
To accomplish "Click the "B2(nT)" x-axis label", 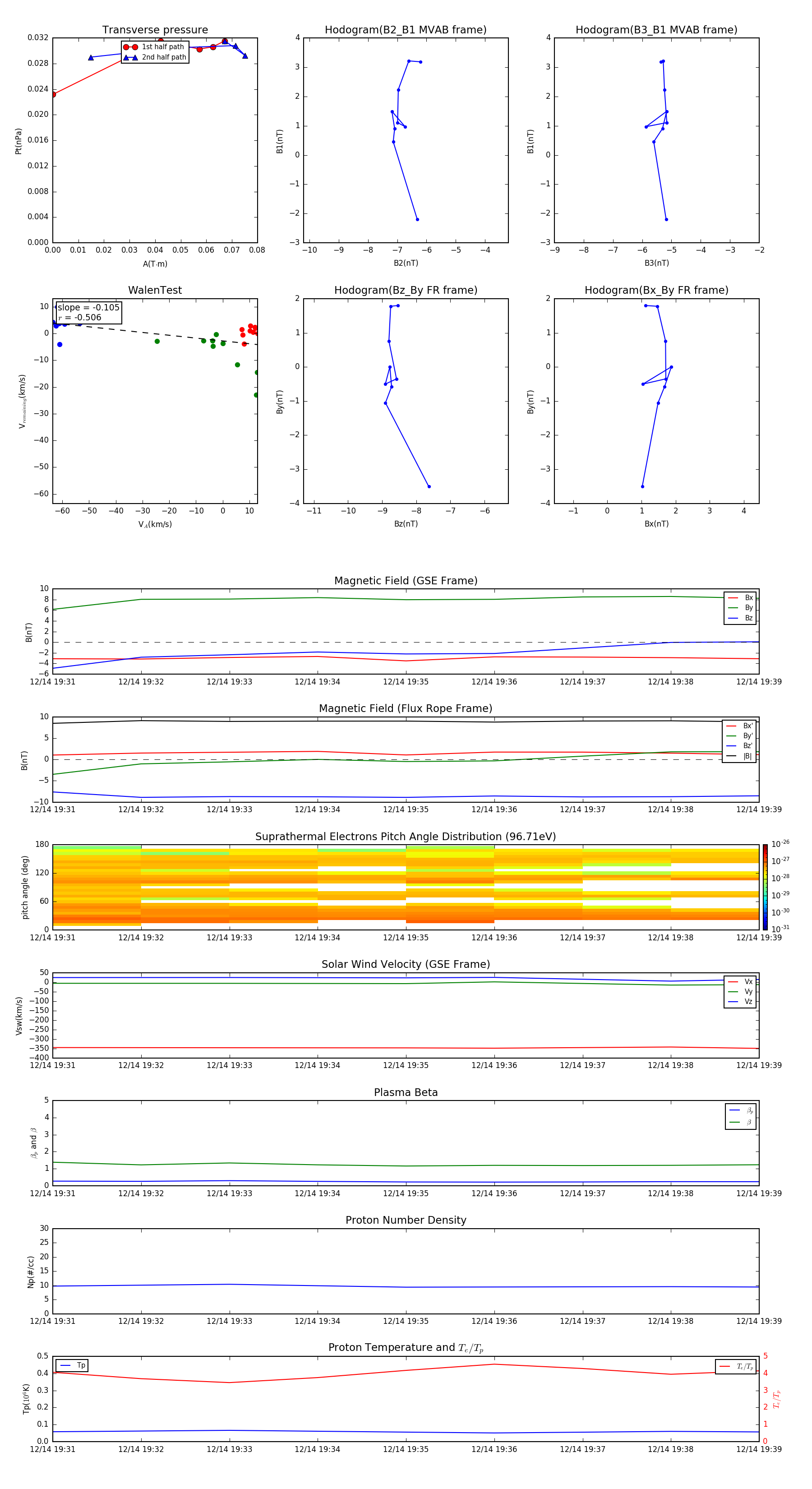I will point(406,263).
